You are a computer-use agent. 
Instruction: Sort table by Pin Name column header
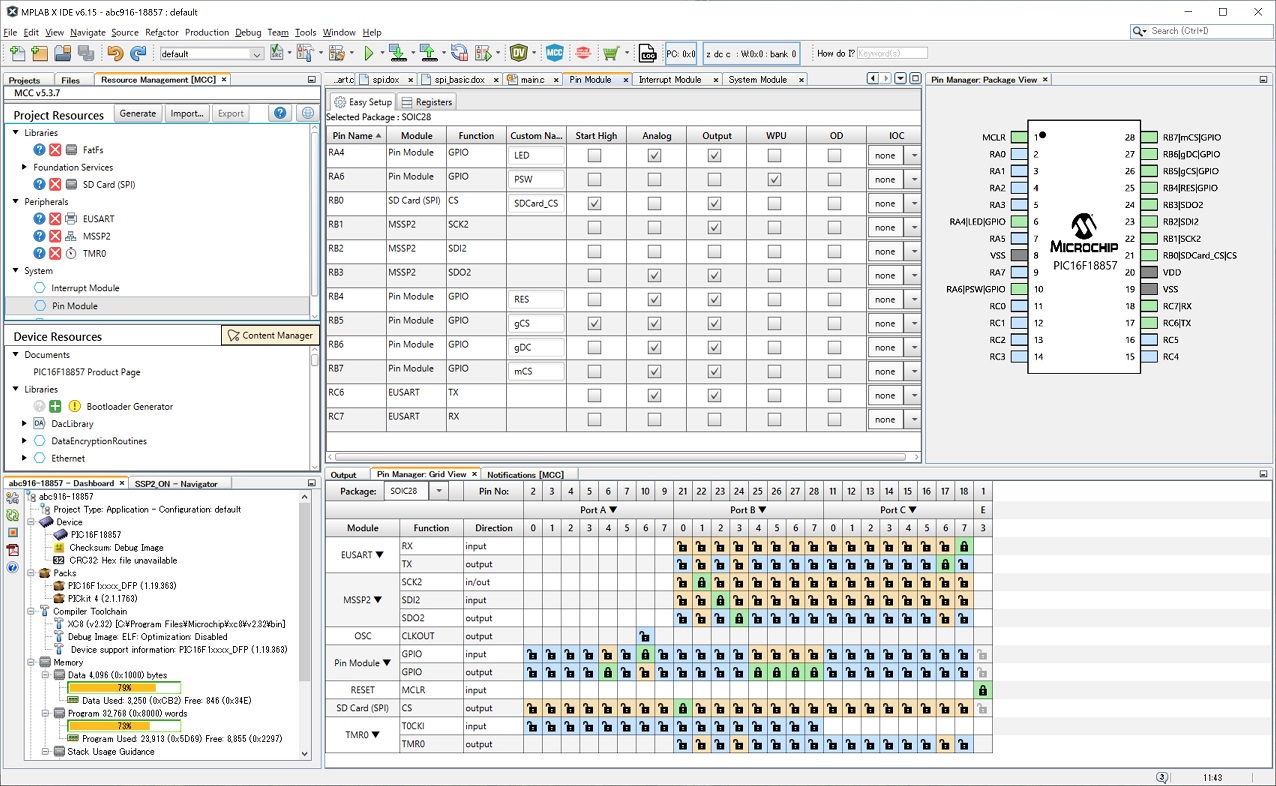tap(356, 135)
